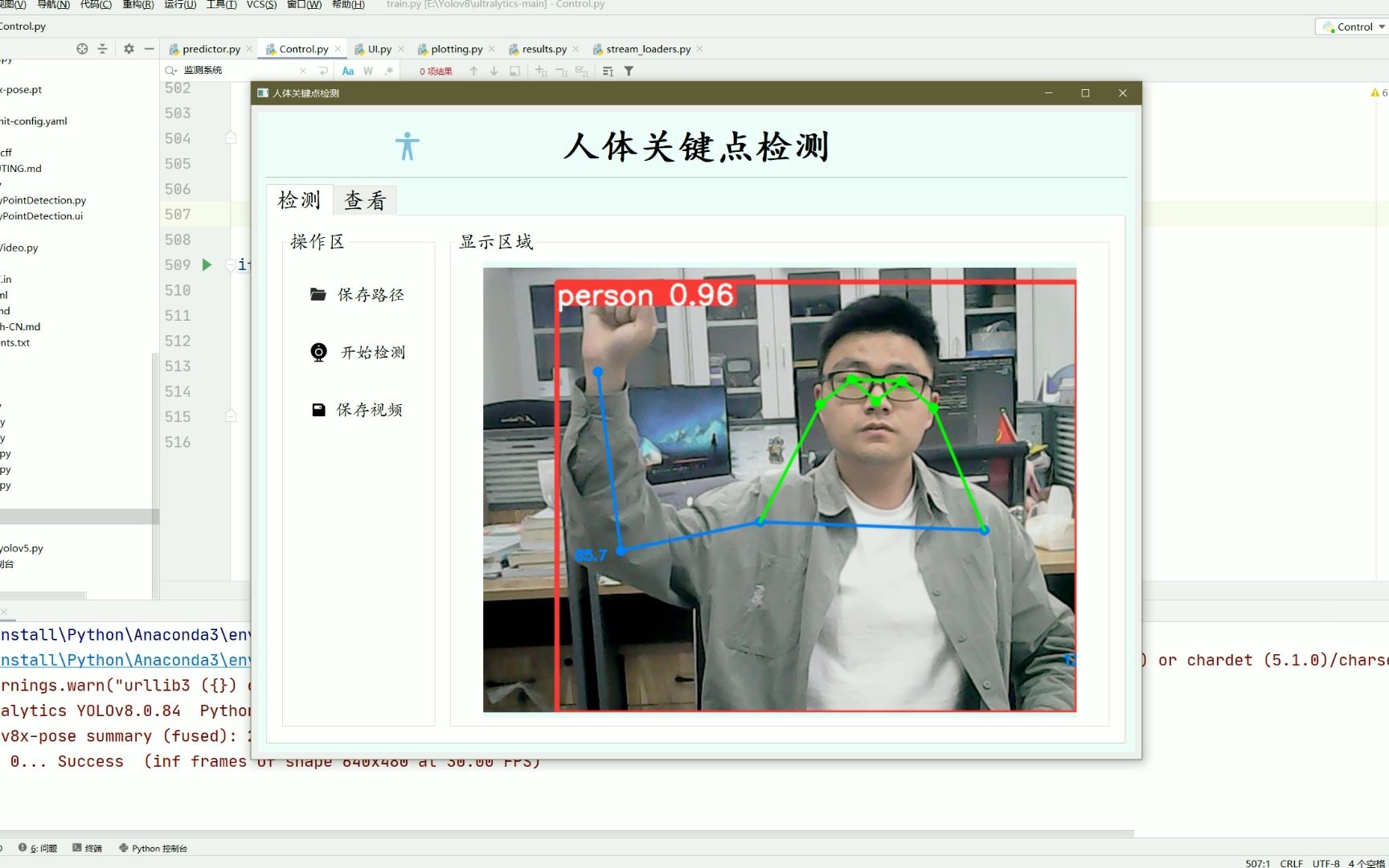
Task: Switch to the 查看 tab
Action: coord(364,200)
